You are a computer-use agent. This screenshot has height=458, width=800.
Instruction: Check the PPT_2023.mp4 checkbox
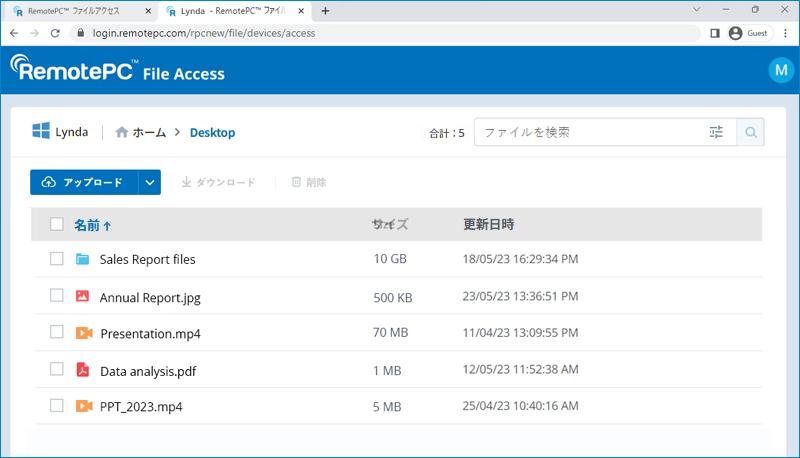point(57,405)
